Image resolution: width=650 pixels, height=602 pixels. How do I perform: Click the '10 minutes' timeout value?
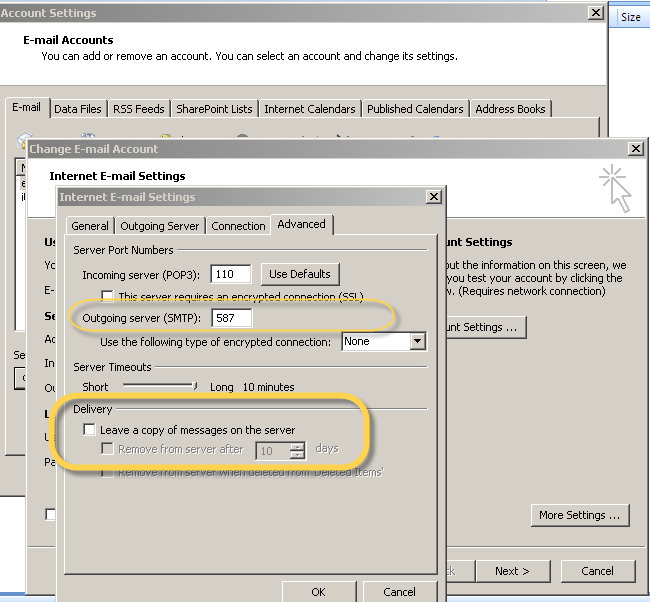tap(268, 387)
